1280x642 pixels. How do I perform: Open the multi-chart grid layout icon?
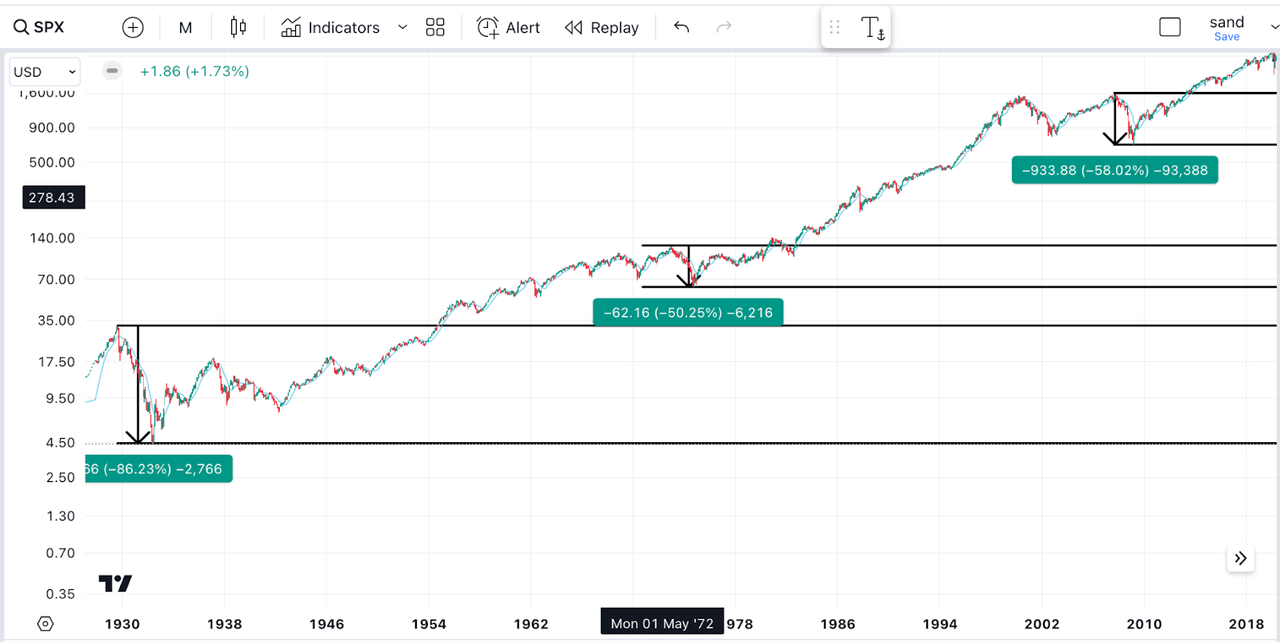(435, 27)
